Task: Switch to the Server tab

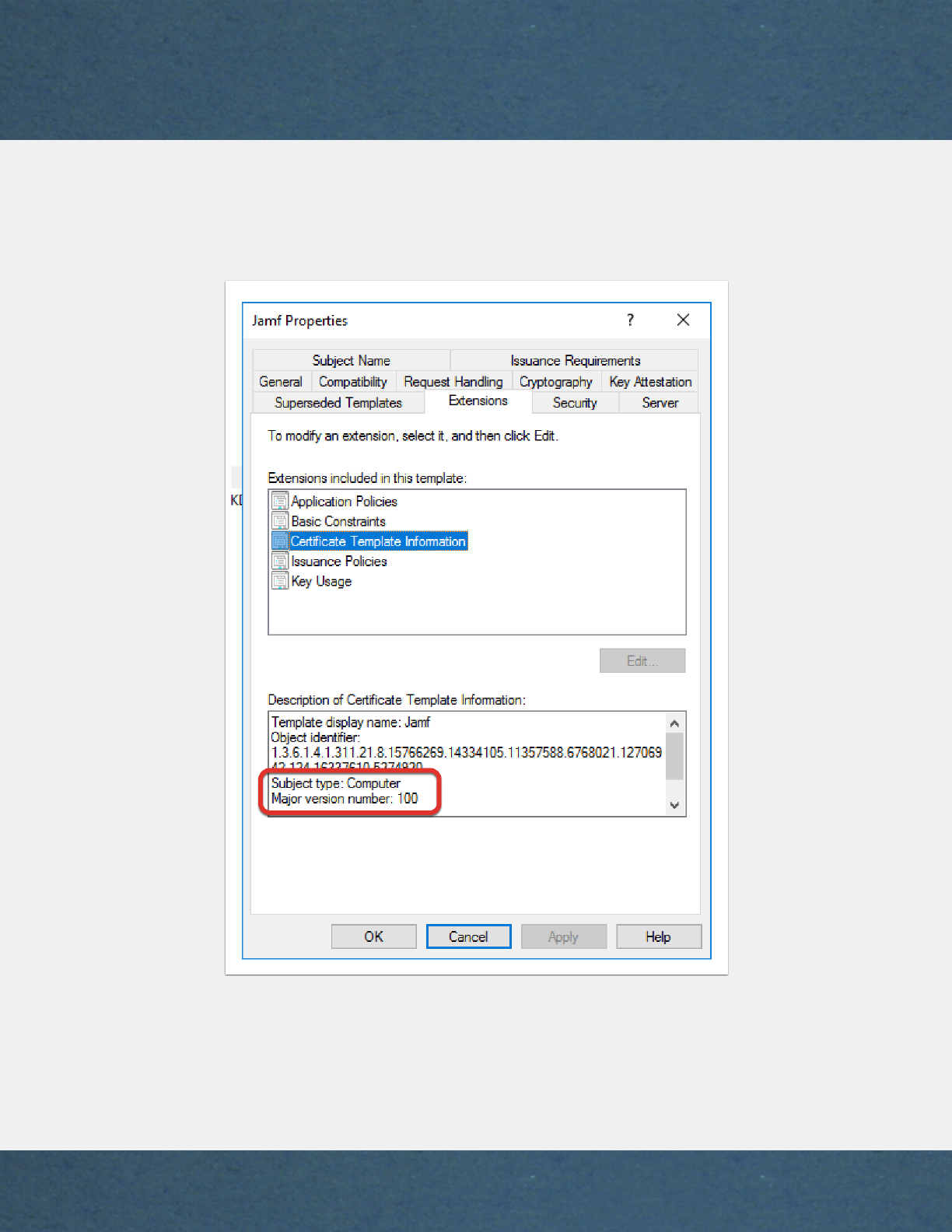Action: tap(660, 402)
